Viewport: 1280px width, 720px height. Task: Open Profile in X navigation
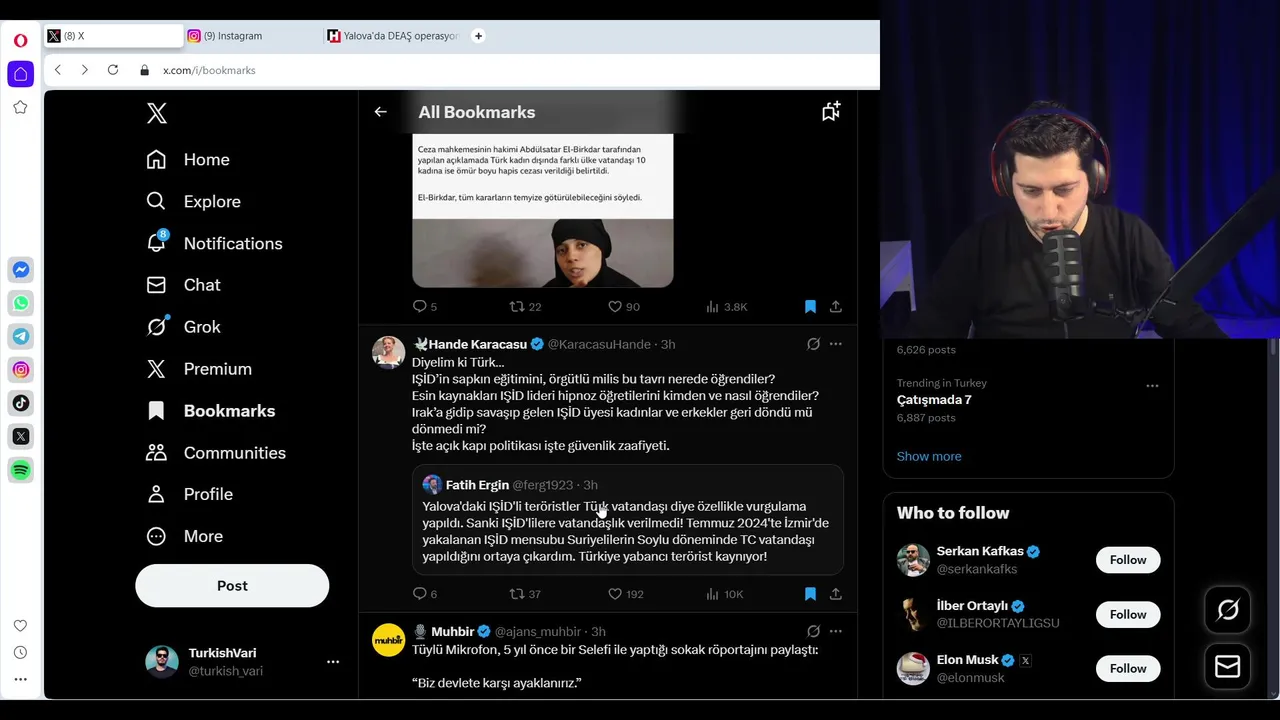[x=189, y=494]
